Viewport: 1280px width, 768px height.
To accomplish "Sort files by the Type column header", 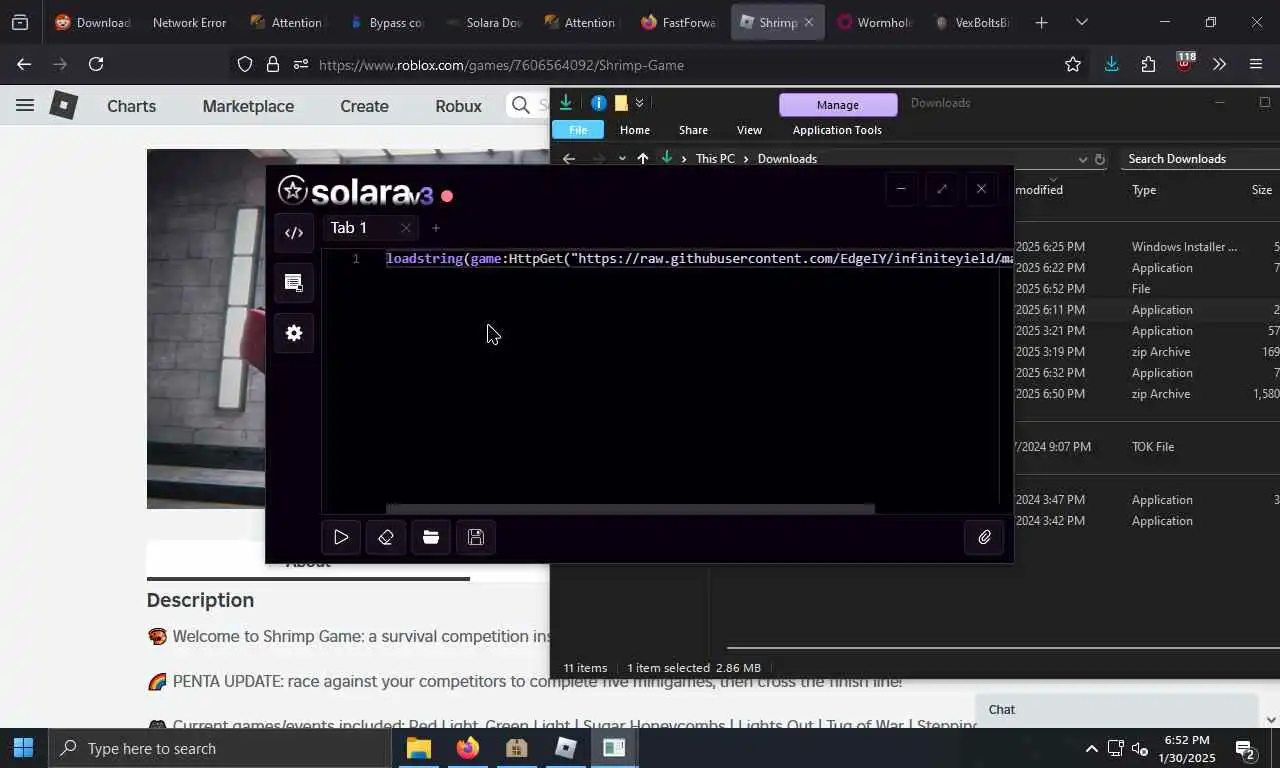I will [x=1144, y=190].
